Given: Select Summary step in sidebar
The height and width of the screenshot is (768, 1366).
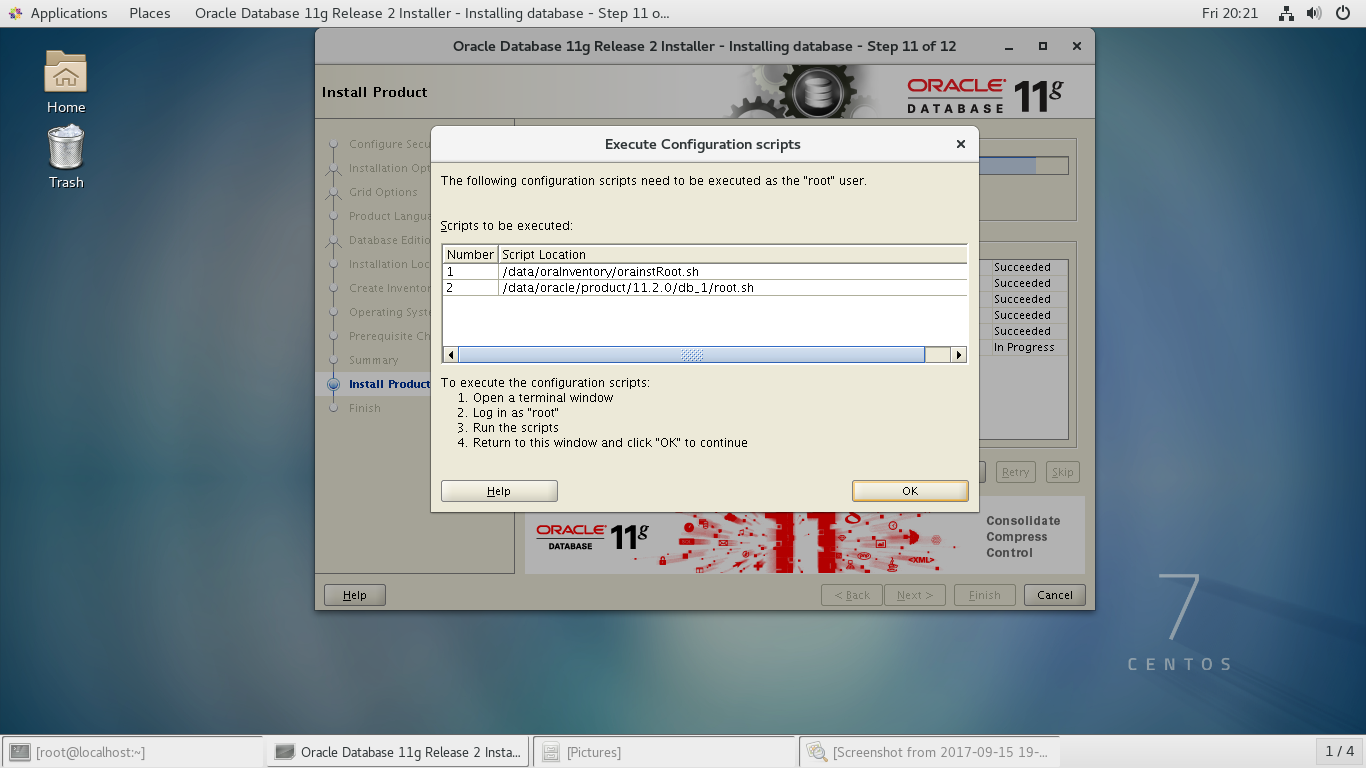Looking at the screenshot, I should coord(373,360).
